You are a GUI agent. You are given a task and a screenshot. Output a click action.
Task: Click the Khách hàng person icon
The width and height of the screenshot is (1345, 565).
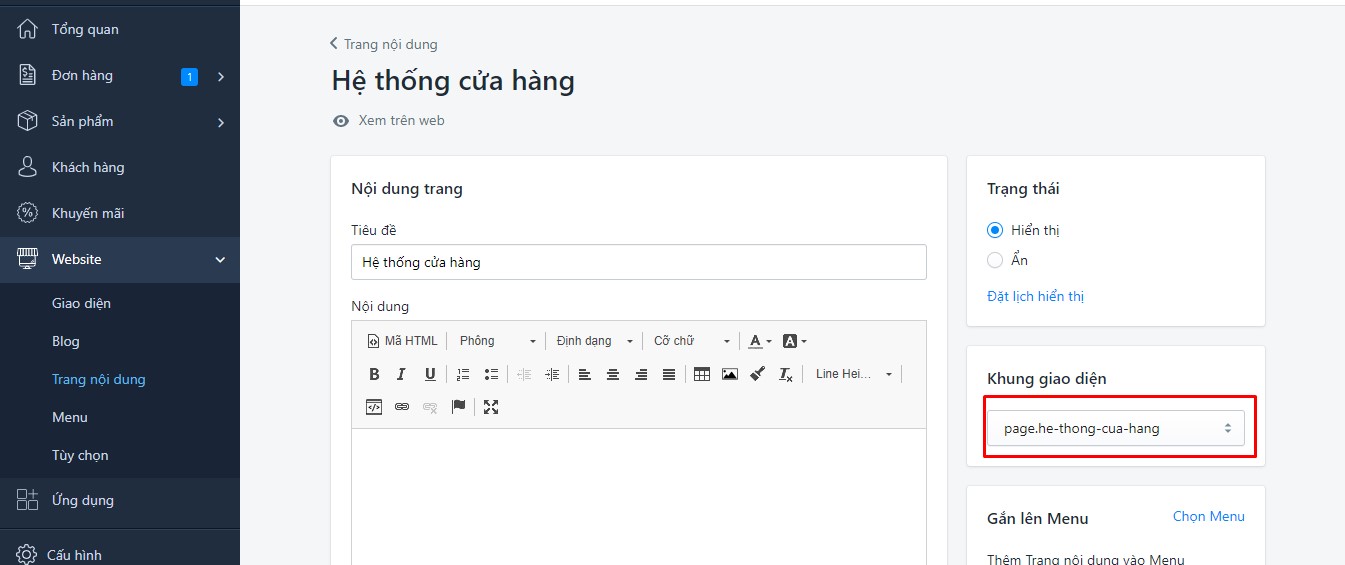click(x=28, y=167)
